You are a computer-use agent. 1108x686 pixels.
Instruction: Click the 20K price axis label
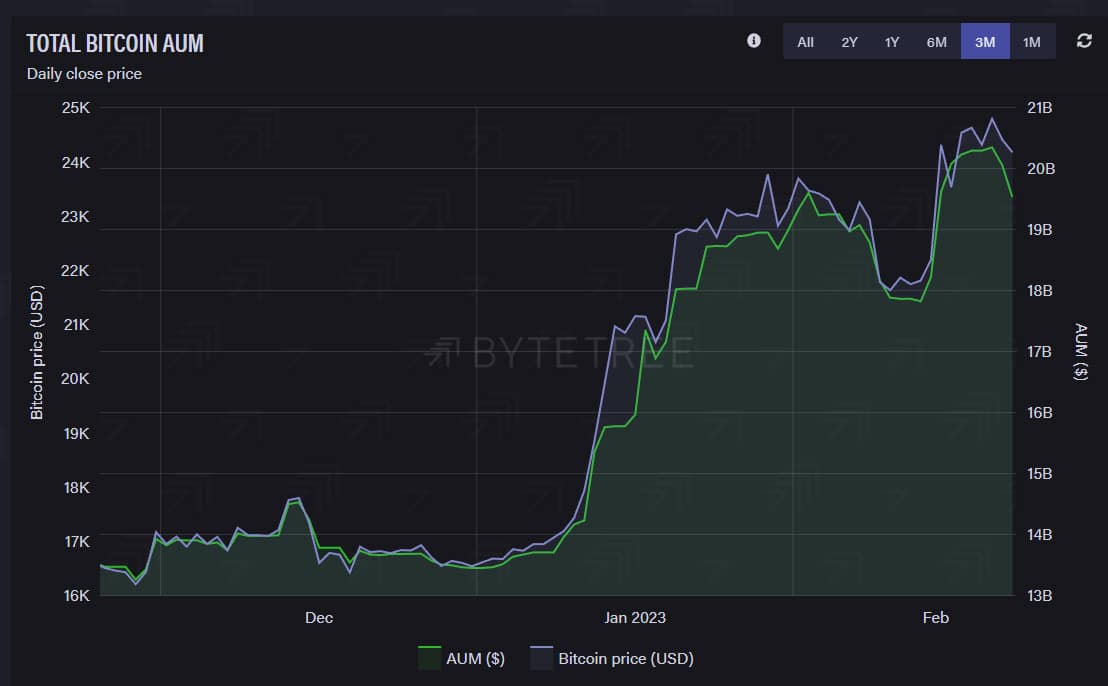pyautogui.click(x=76, y=379)
